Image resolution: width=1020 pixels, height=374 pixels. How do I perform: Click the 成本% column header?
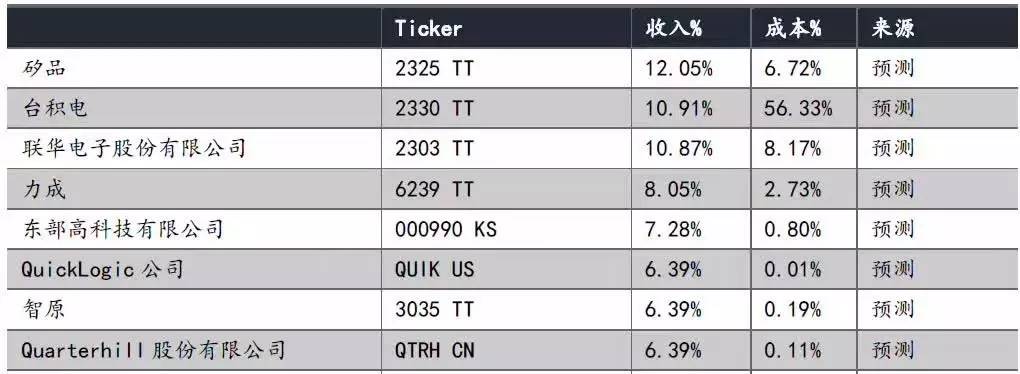(793, 28)
